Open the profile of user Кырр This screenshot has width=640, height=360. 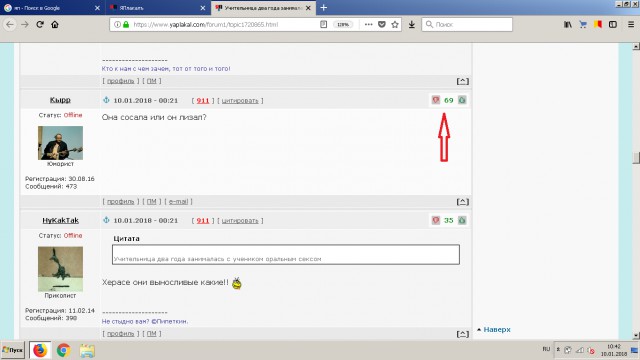point(60,100)
